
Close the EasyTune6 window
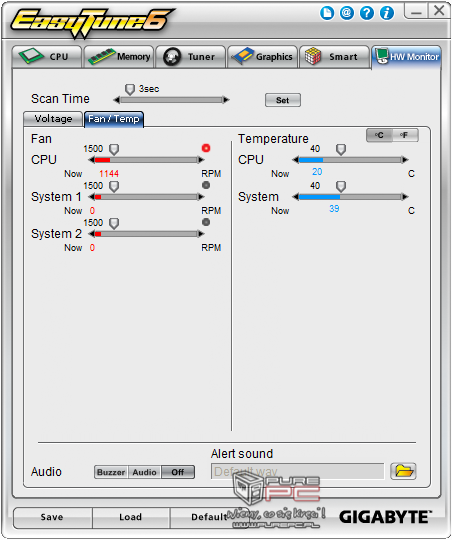click(x=439, y=11)
